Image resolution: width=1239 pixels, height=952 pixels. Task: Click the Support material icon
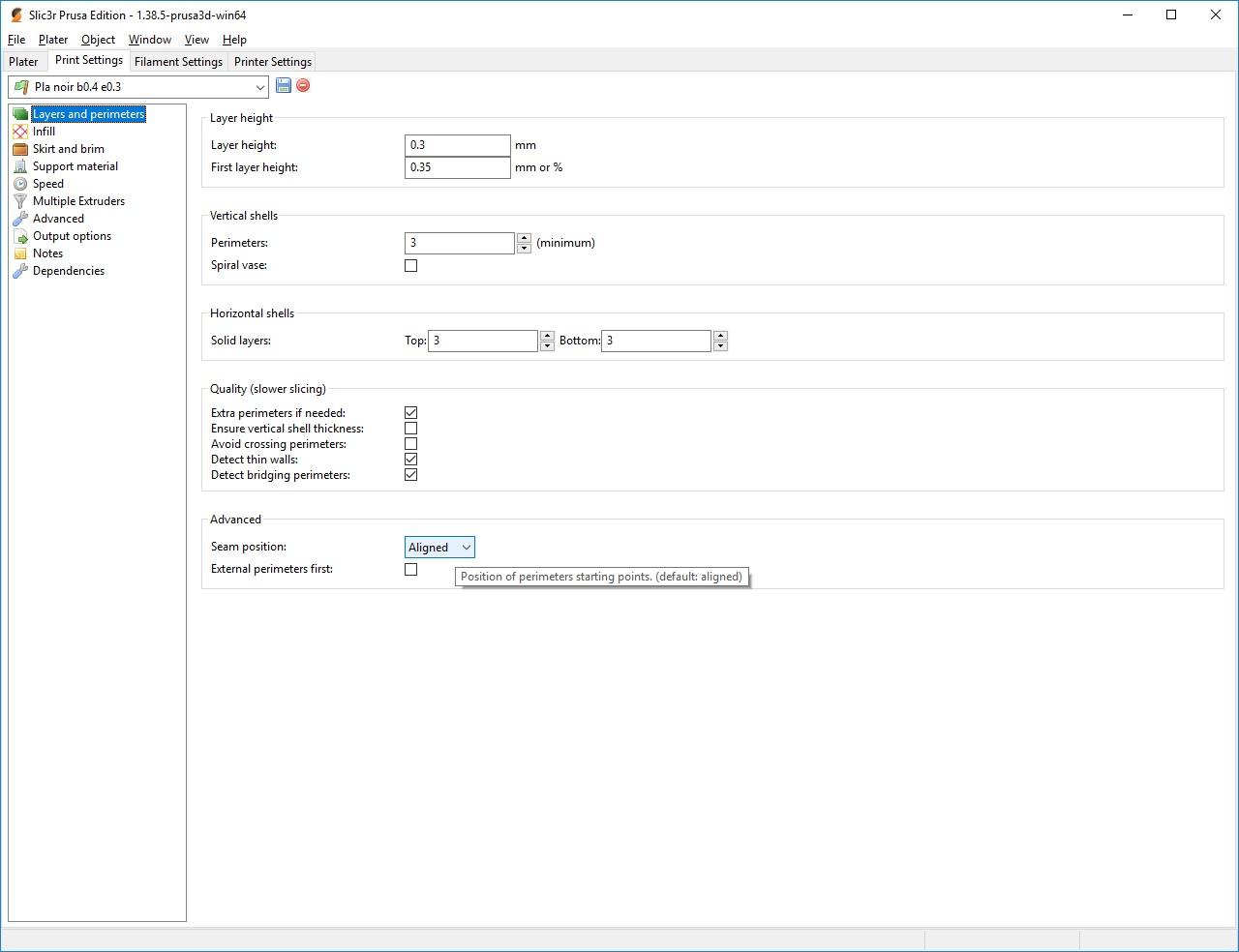coord(20,166)
